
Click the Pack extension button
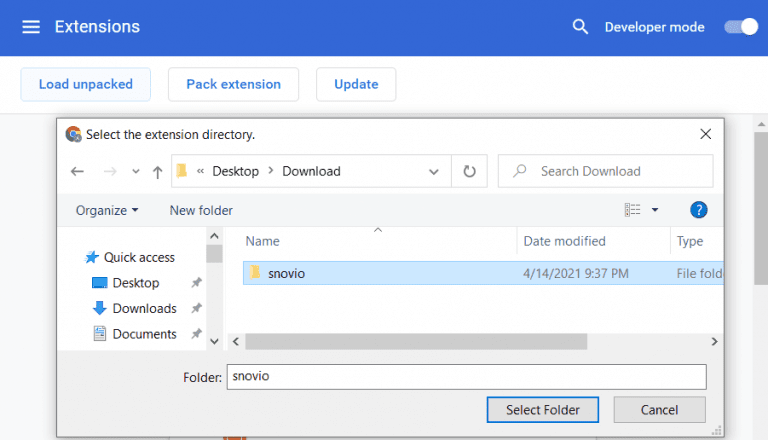[233, 85]
